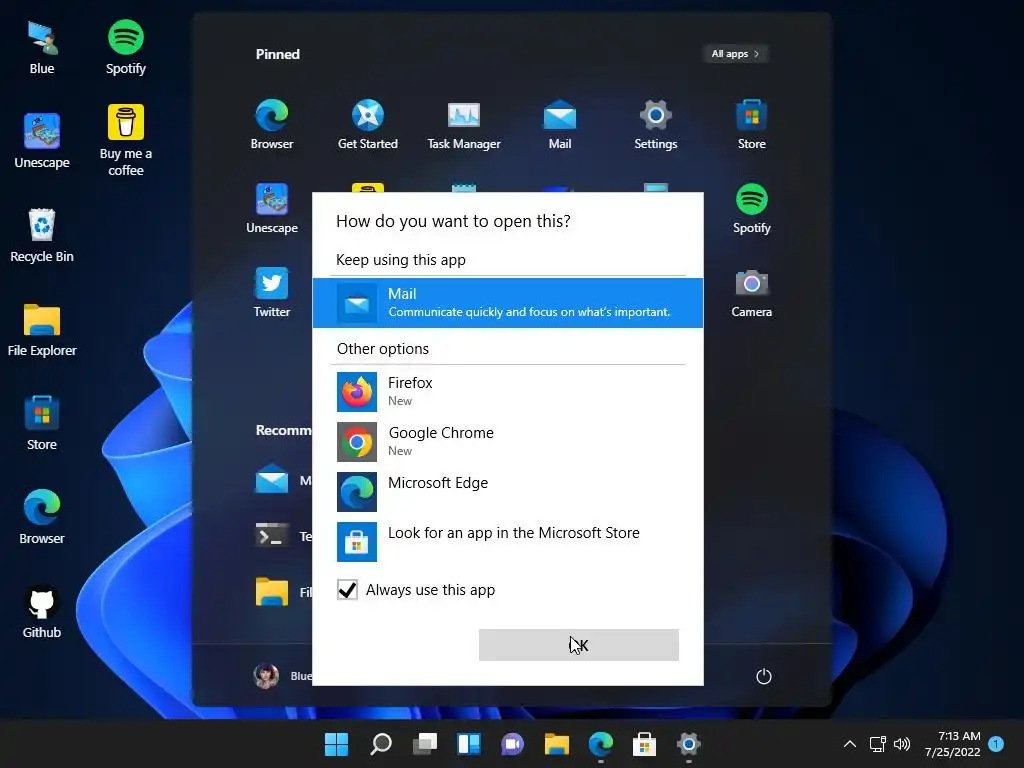1024x768 pixels.
Task: Open the Start menu power button
Action: click(763, 677)
